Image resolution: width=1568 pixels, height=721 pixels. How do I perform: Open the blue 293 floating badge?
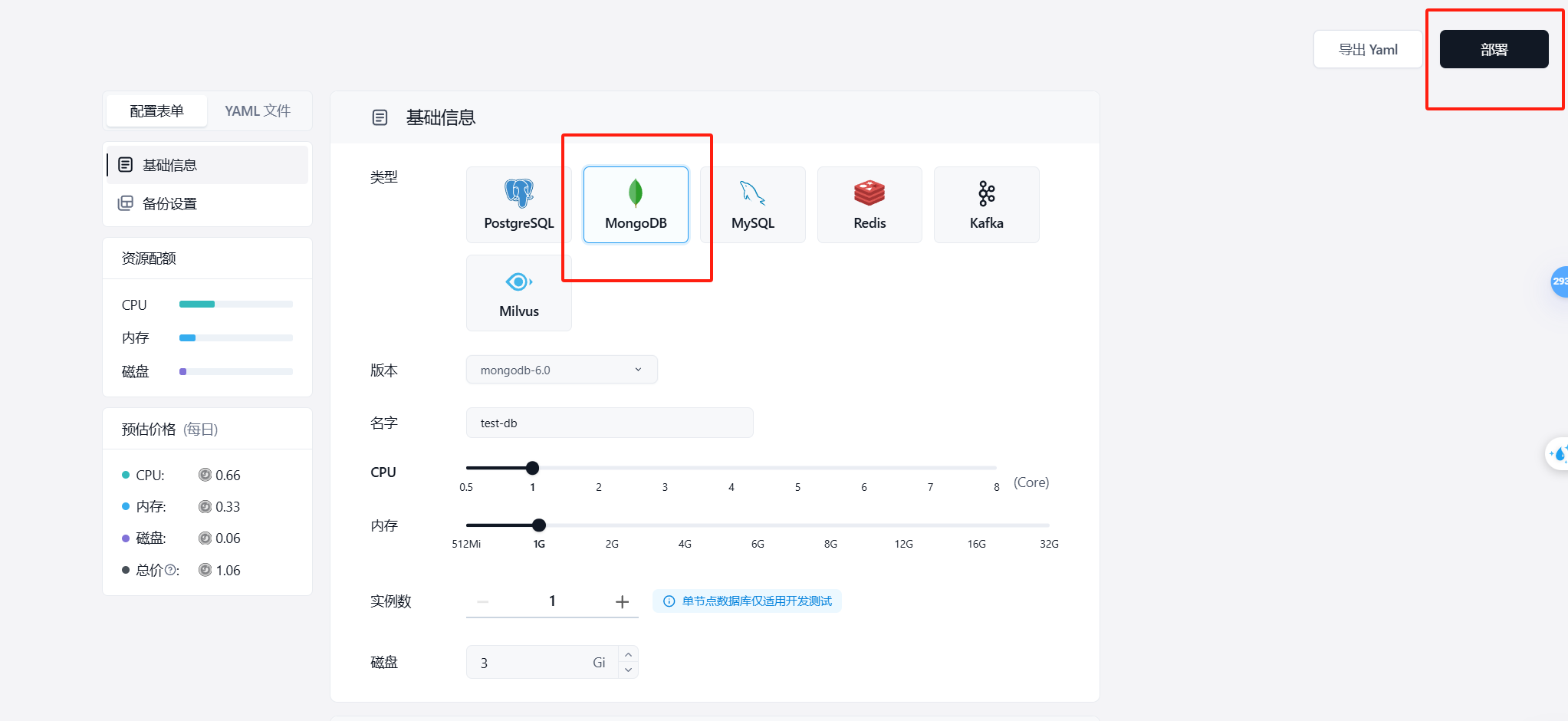pos(1560,281)
